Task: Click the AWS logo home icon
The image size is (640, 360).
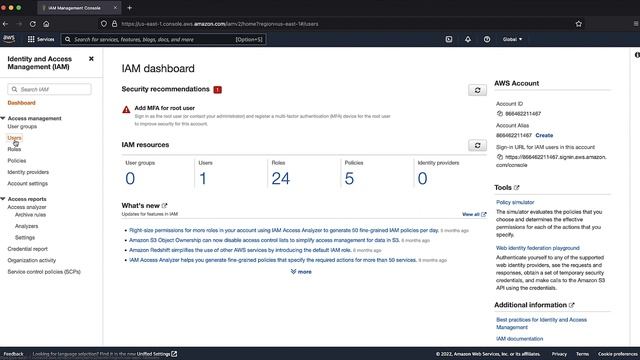Action: coord(9,39)
